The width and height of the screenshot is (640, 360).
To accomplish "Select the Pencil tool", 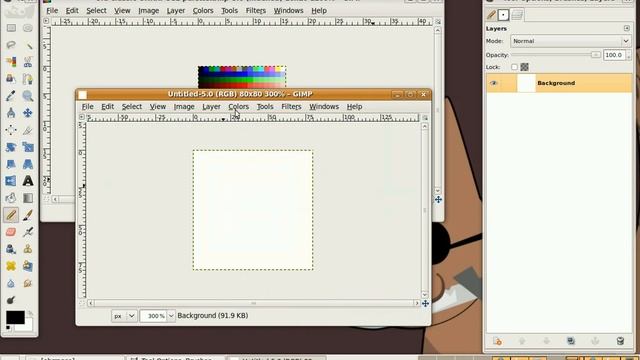I will coord(11,215).
